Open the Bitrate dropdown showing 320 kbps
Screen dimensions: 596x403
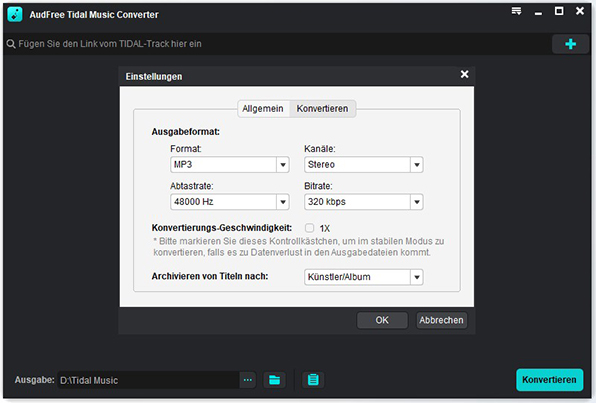coord(363,202)
